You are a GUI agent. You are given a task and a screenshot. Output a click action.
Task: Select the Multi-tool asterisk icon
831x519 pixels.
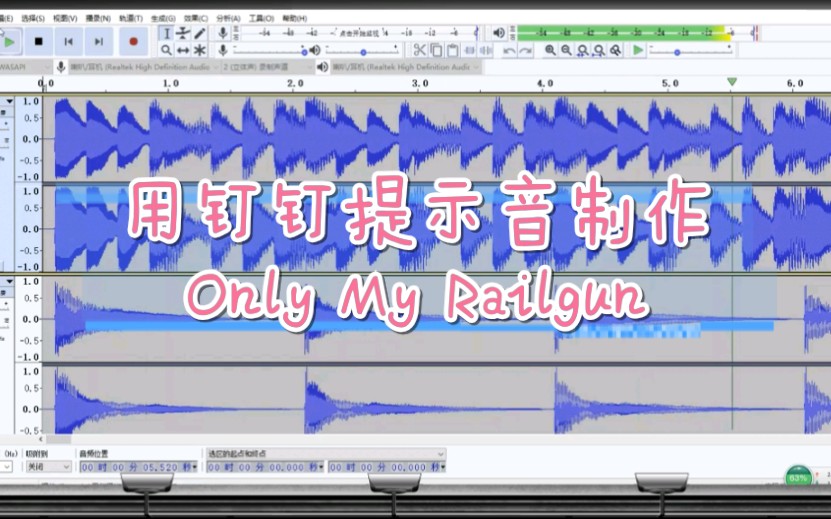tap(200, 50)
